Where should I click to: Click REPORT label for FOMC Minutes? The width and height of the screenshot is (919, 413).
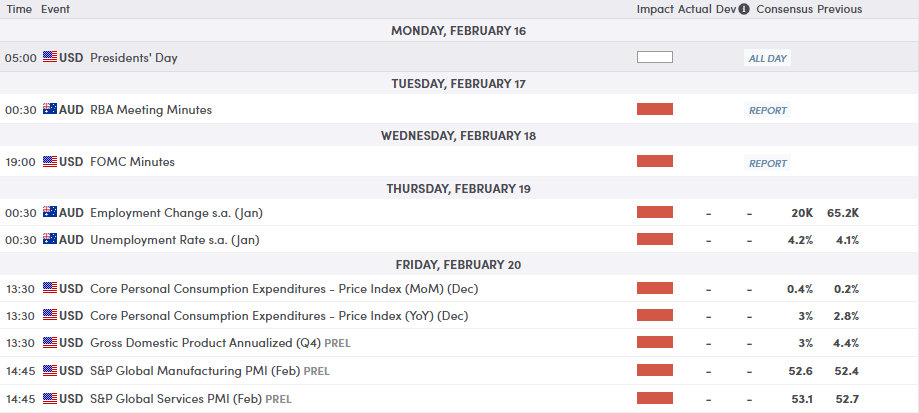[768, 162]
